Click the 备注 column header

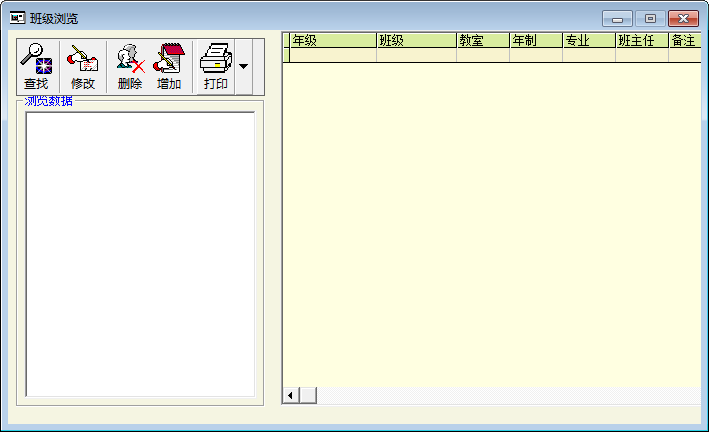tap(685, 40)
